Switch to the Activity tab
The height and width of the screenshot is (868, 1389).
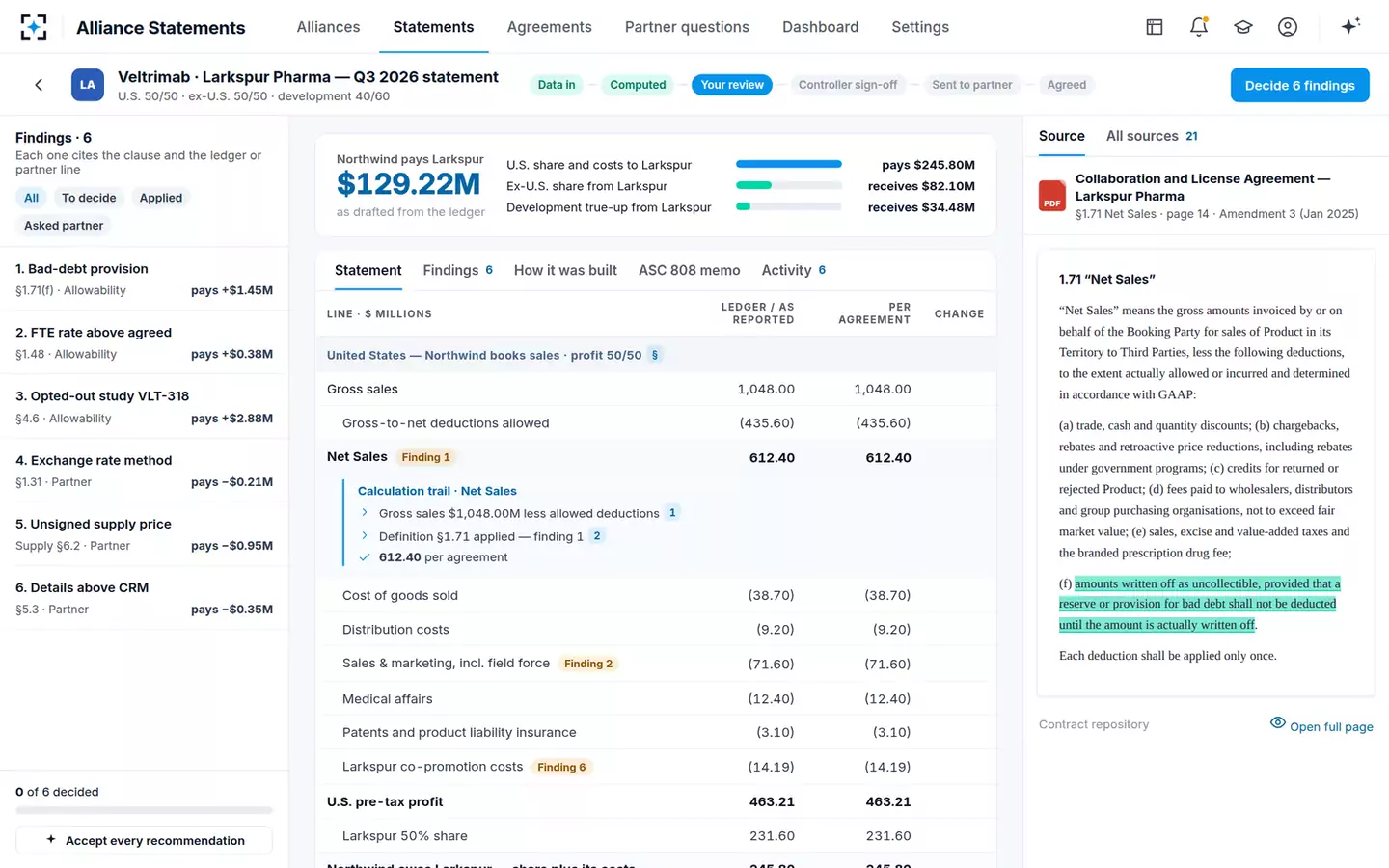(794, 271)
